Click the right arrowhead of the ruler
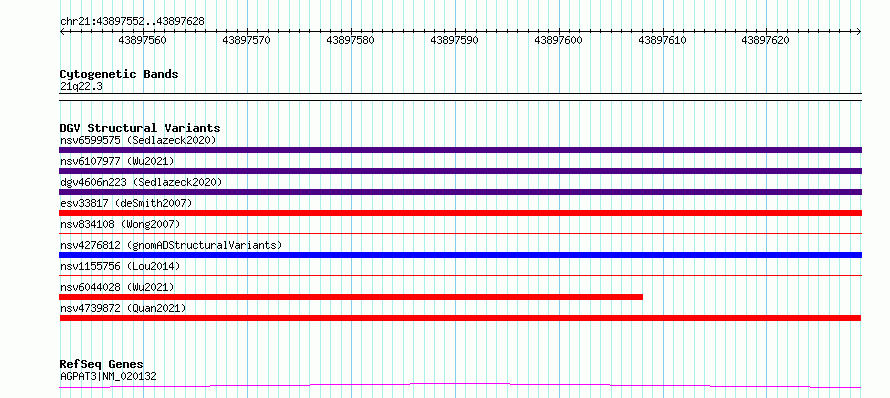Viewport: 890px width, 398px height. click(x=859, y=32)
